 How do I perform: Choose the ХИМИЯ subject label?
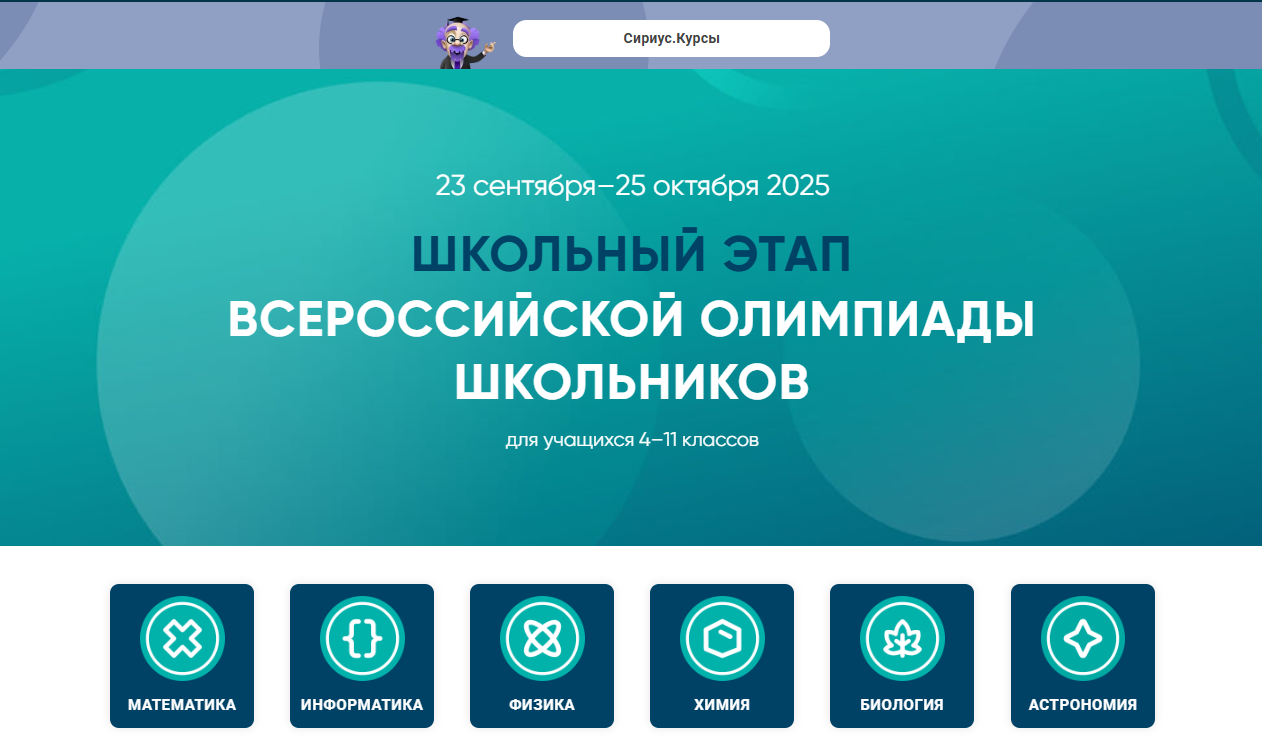[x=722, y=705]
